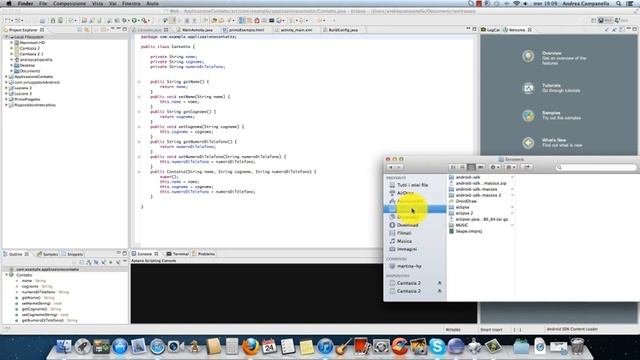640x360 pixels.
Task: Minimize the Project Explorer panel
Action: (118, 29)
